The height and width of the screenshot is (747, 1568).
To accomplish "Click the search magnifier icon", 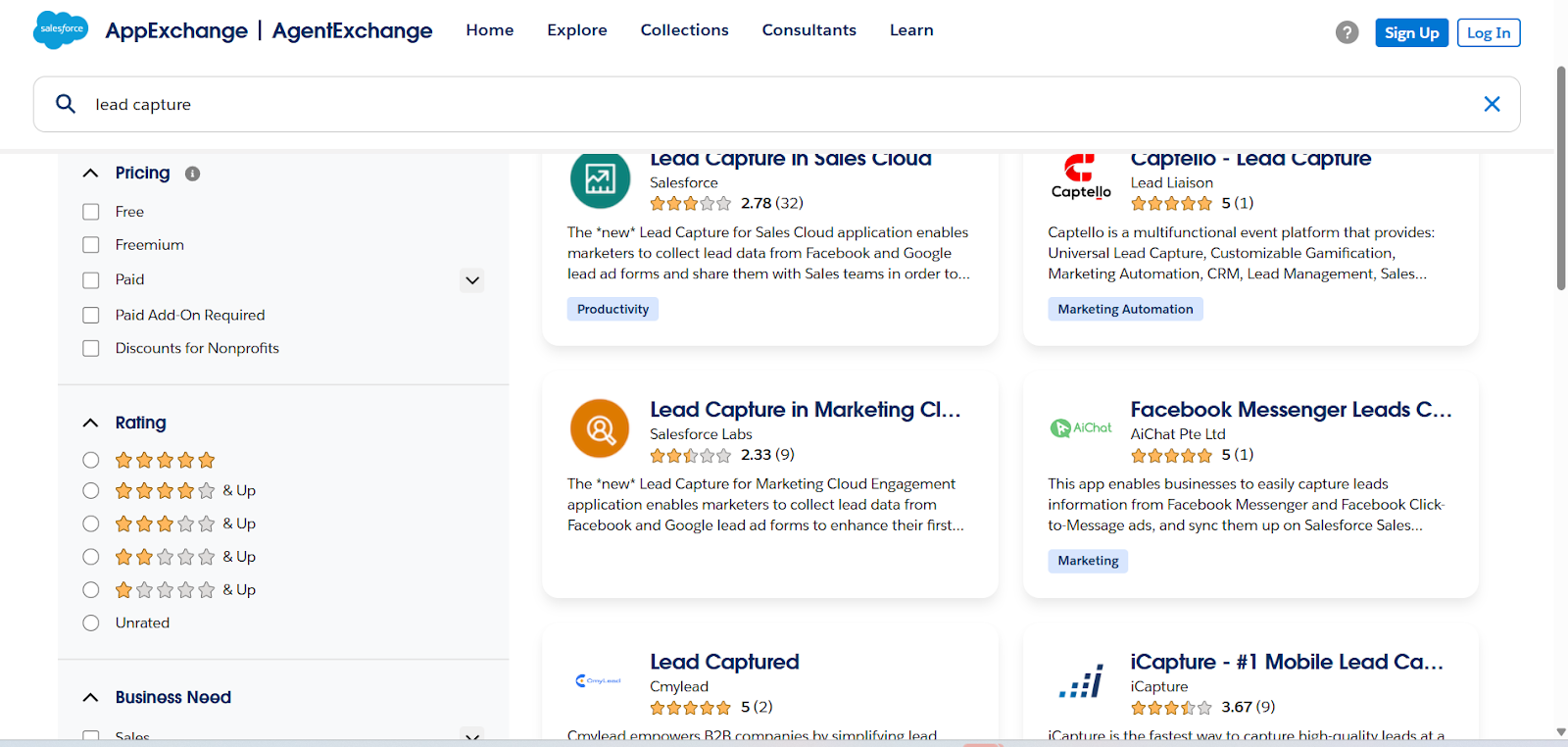I will [66, 104].
